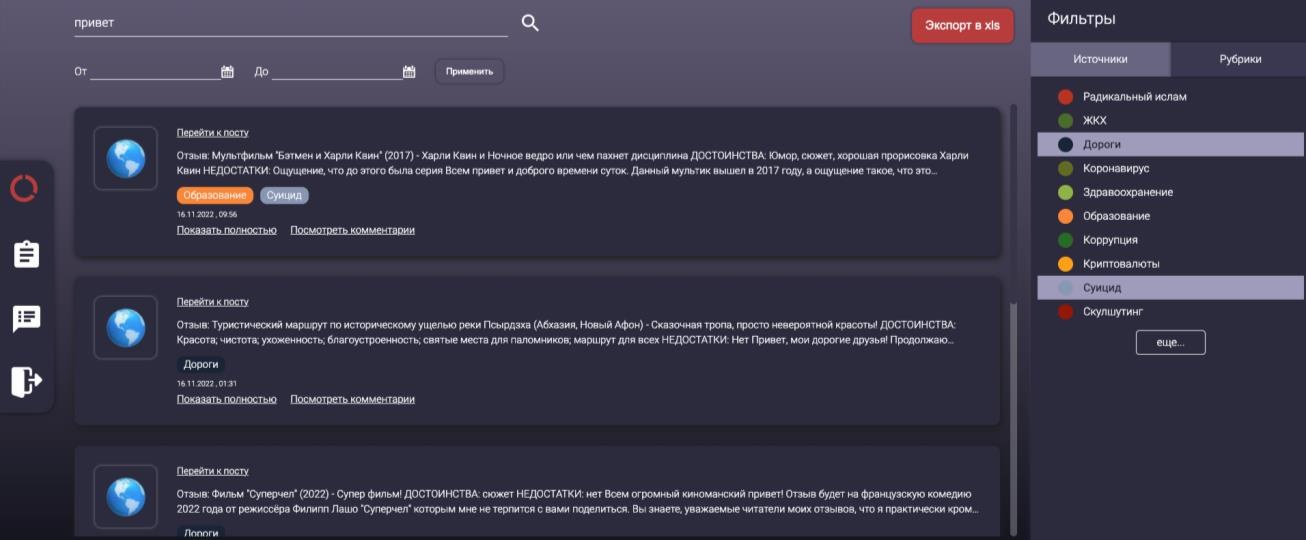Click the logout door icon in sidebar

pos(26,382)
